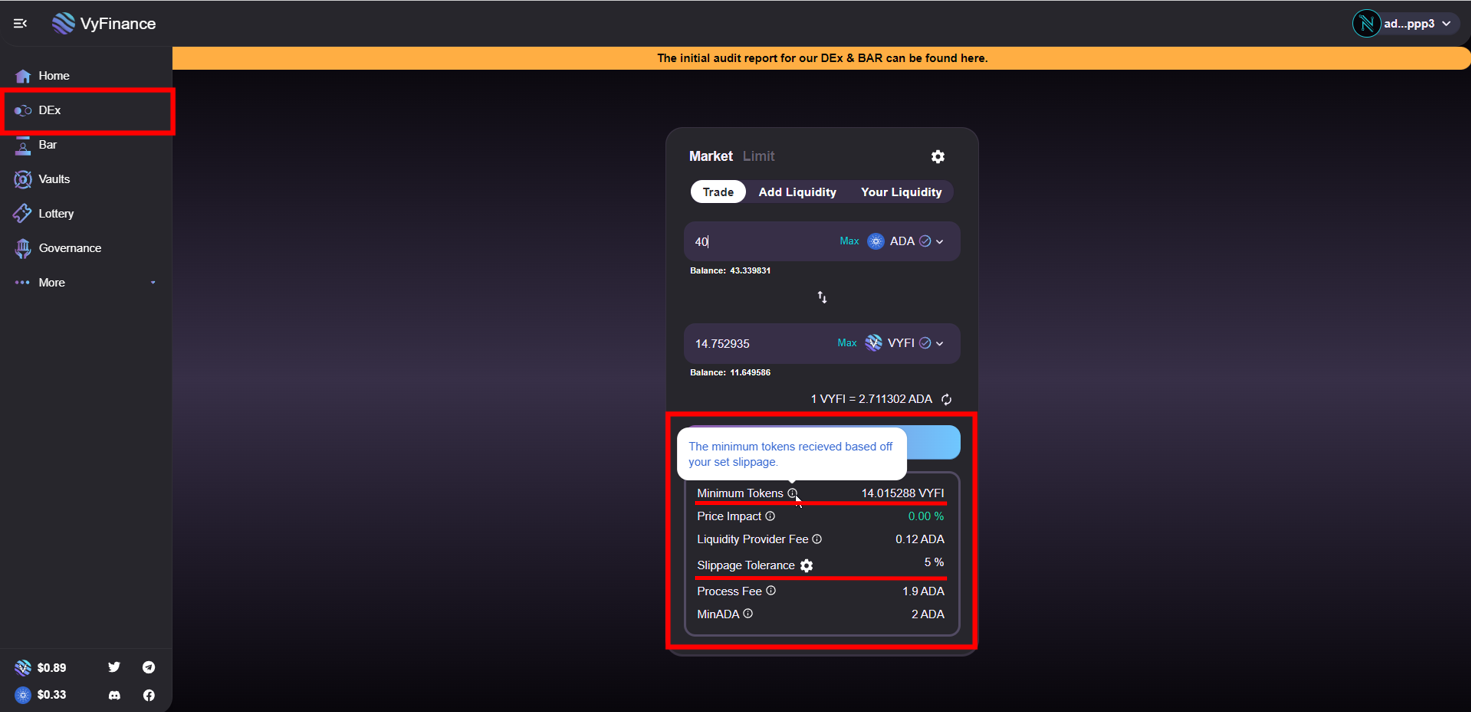Open the Facebook link icon
Screen dimensions: 1471x712
[149, 695]
